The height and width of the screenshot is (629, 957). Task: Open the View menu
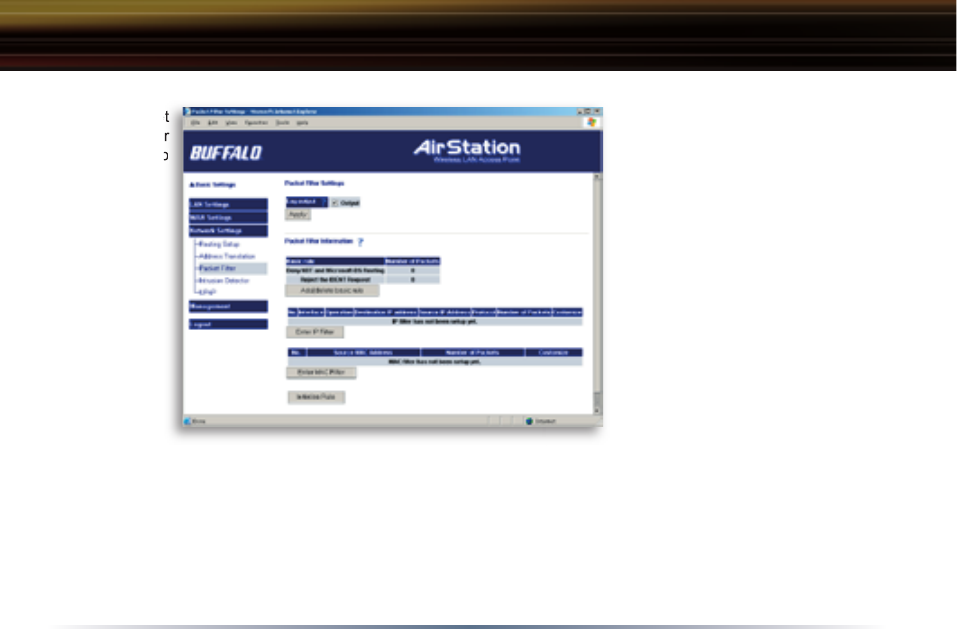(x=231, y=123)
